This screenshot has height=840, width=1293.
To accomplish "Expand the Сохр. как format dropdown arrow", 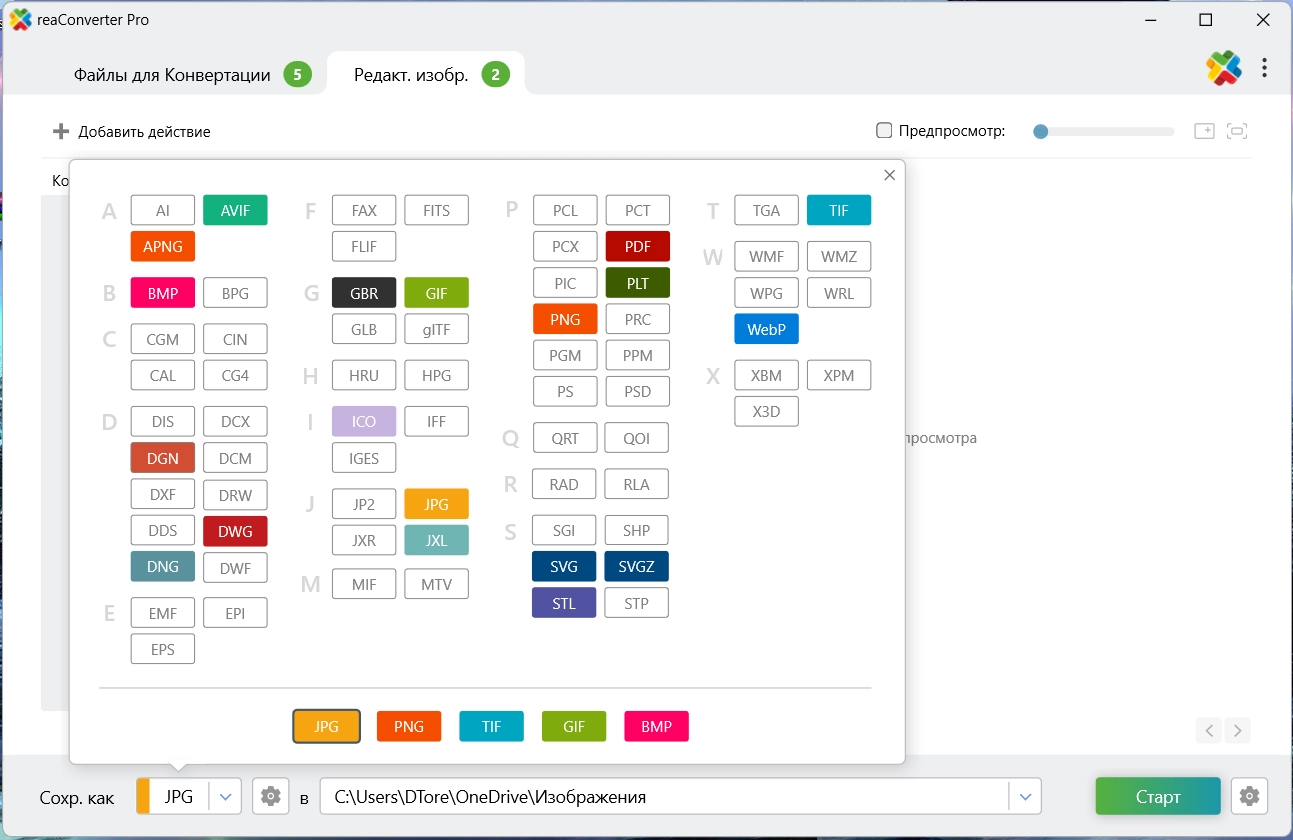I will 225,797.
